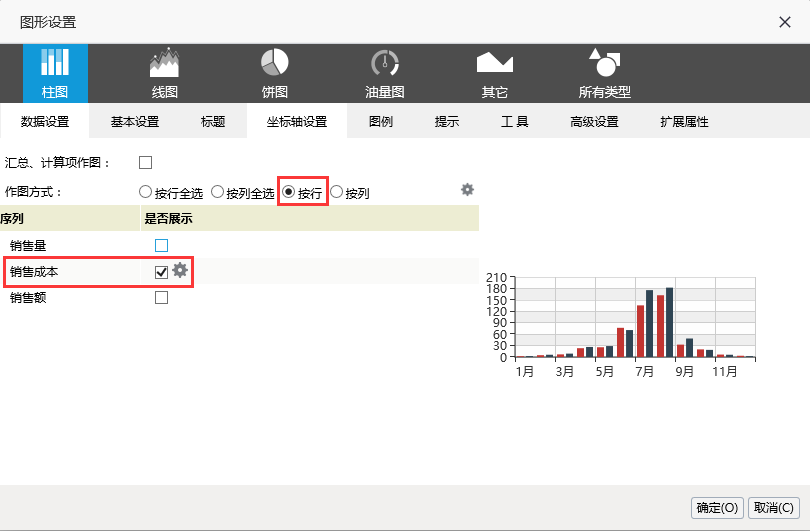This screenshot has width=810, height=531.
Task: Select the 柱图 bar chart type
Action: (x=55, y=73)
